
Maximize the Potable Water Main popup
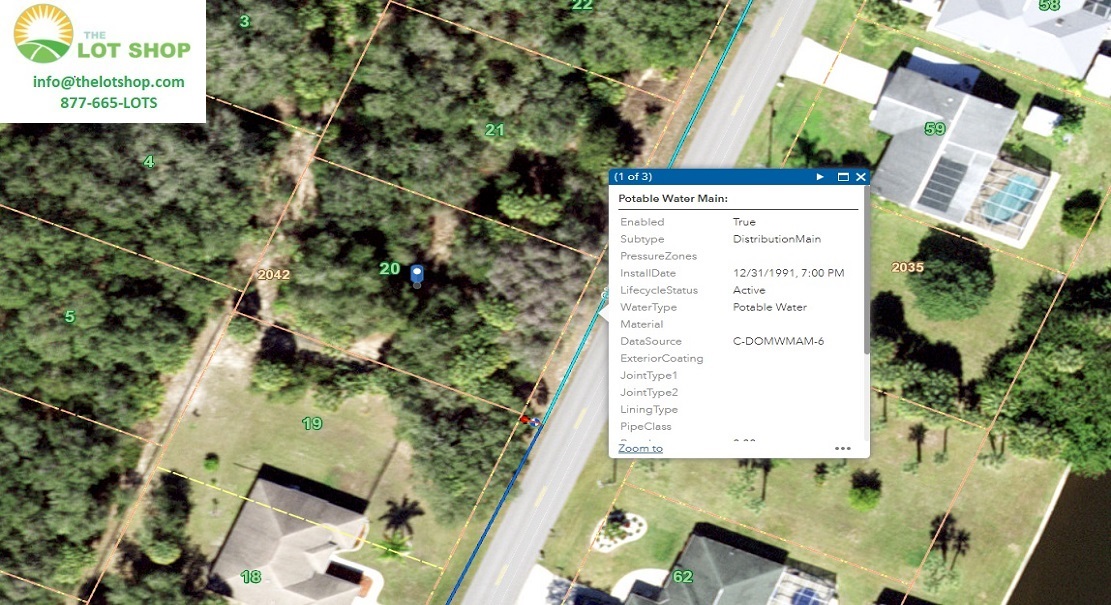[x=843, y=177]
